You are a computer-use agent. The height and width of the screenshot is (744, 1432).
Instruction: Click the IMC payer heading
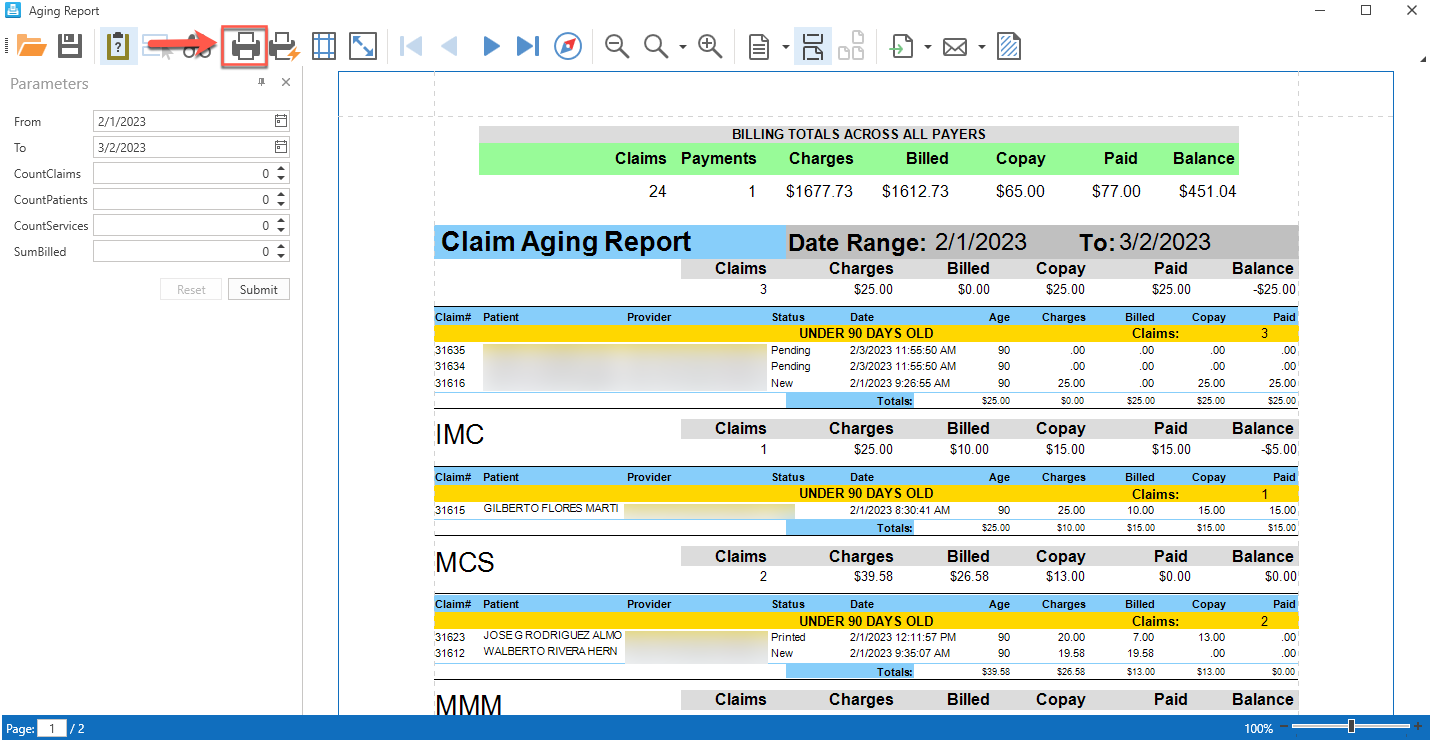(460, 434)
